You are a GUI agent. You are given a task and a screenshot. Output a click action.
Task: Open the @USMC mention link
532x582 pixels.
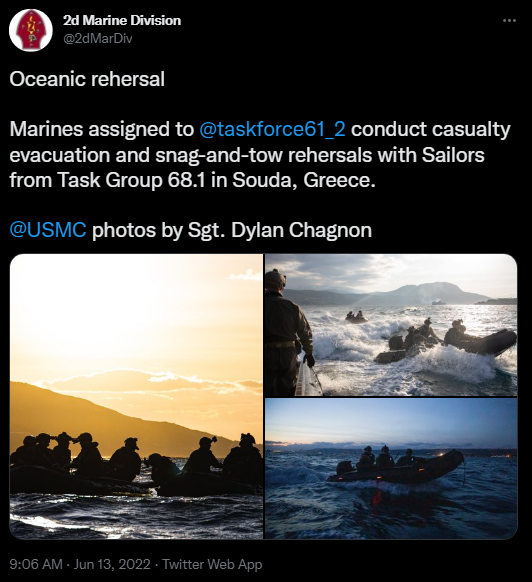48,230
